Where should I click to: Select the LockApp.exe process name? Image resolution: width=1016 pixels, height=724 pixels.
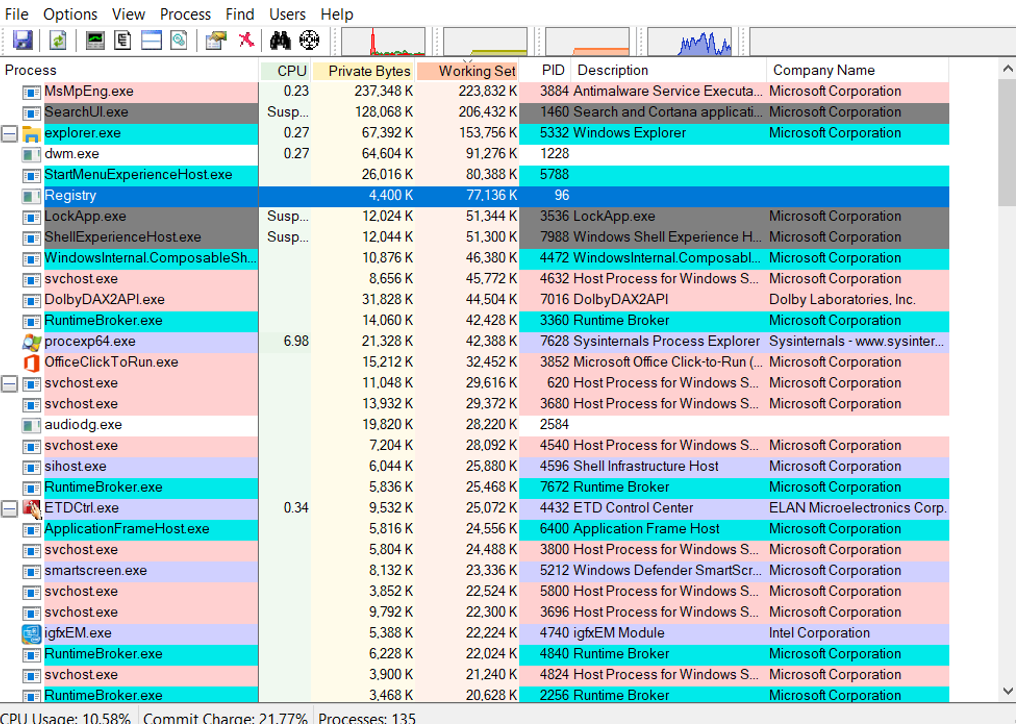click(85, 216)
